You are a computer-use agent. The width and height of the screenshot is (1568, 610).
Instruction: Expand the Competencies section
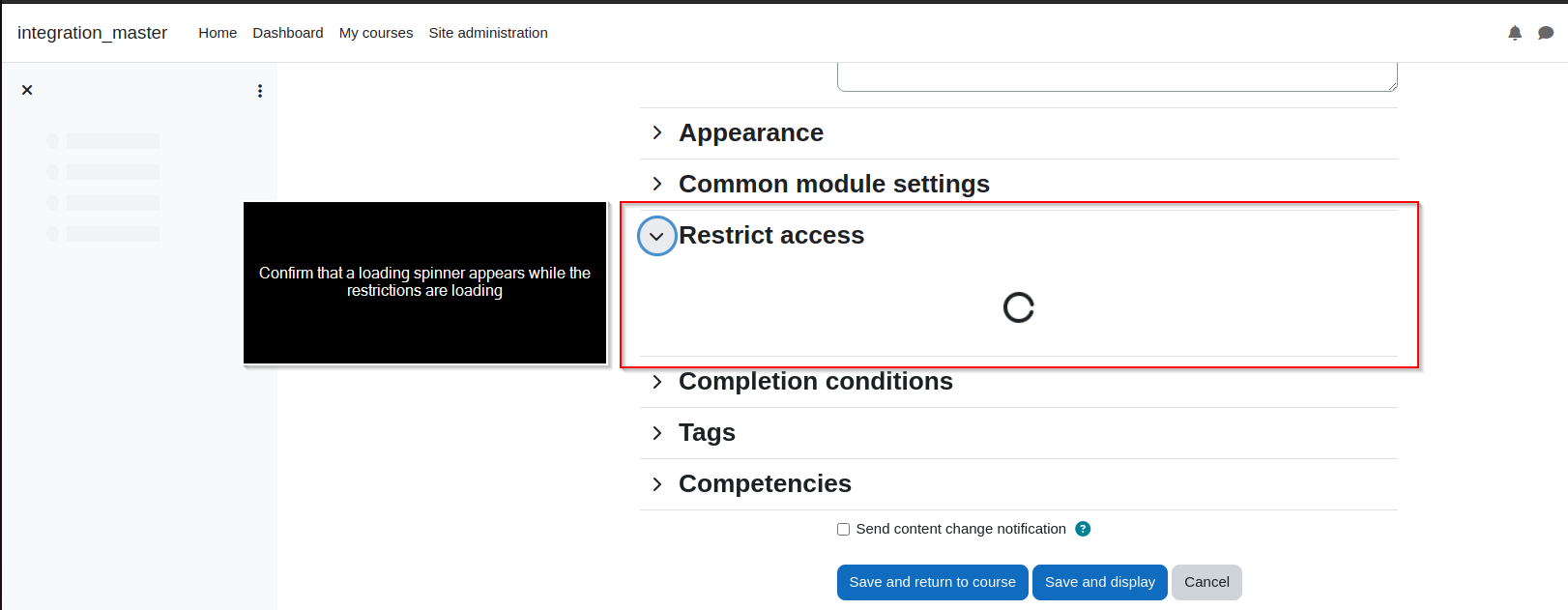657,484
